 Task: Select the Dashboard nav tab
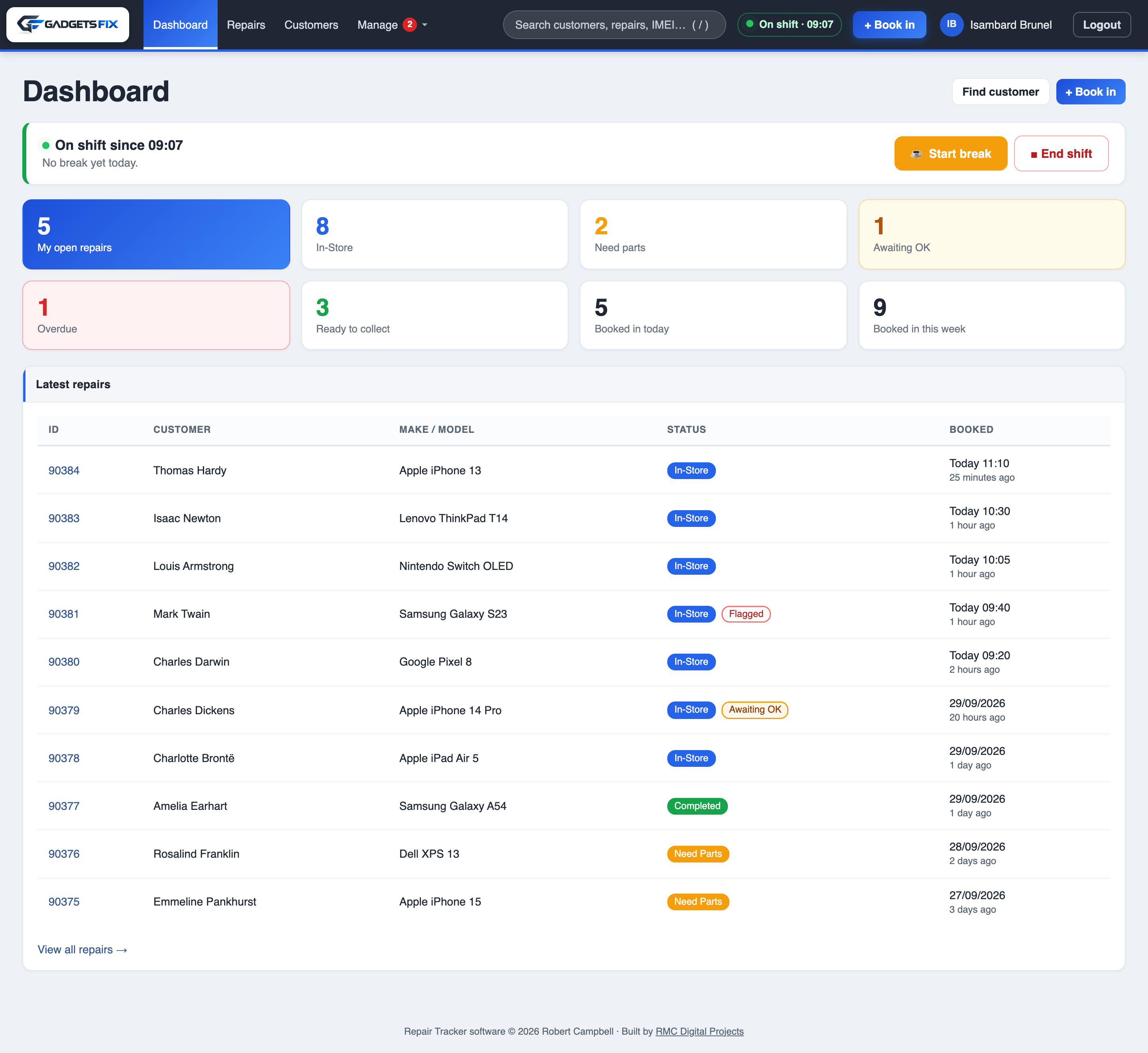180,24
